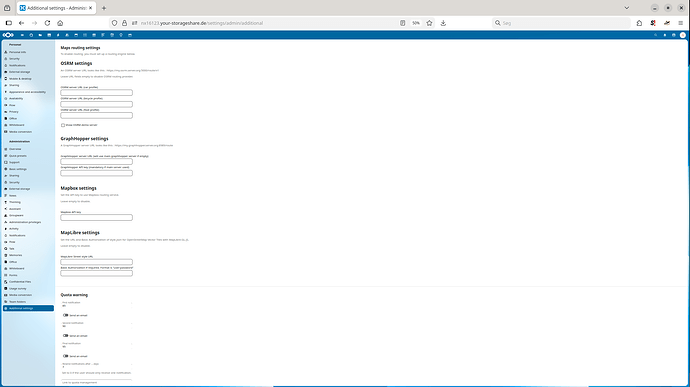Open Personal info in the sidebar

28,52
